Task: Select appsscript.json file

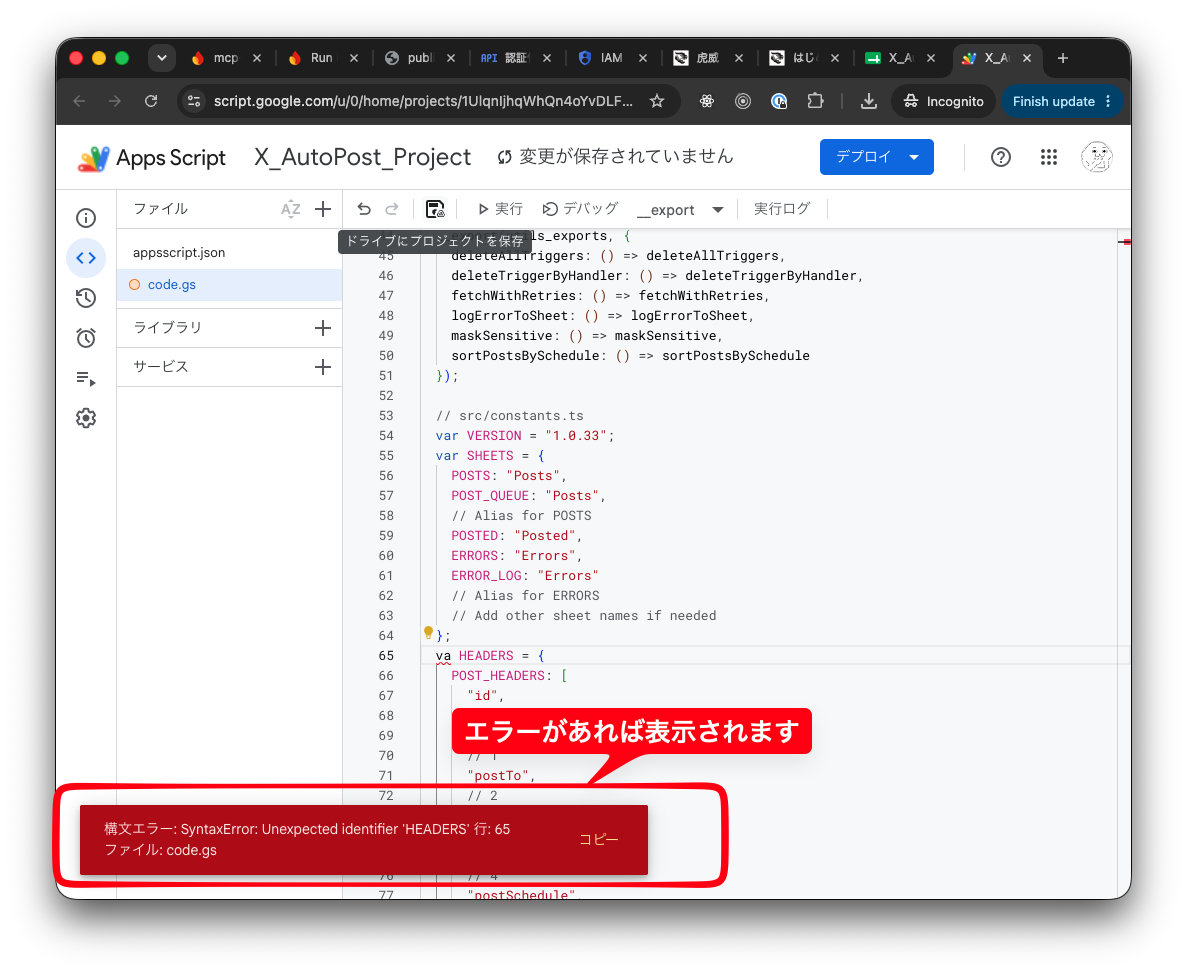Action: [x=229, y=253]
